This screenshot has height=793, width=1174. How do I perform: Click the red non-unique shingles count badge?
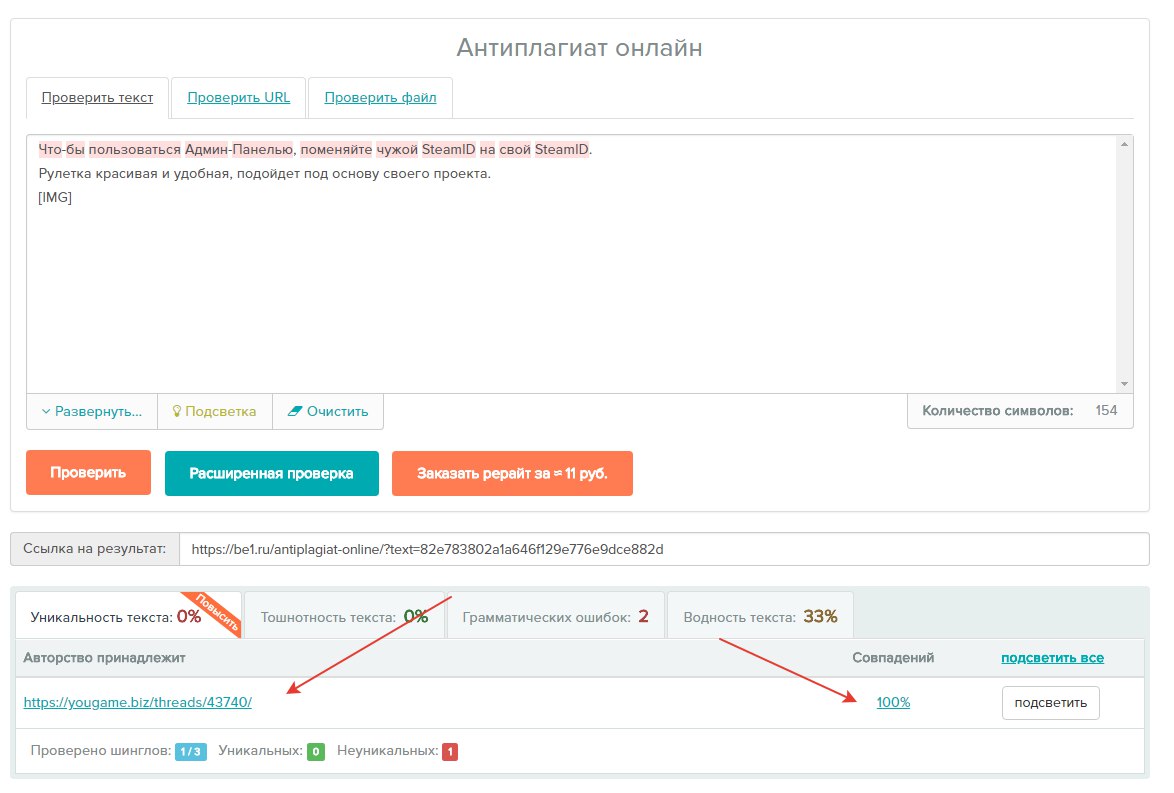tap(450, 752)
